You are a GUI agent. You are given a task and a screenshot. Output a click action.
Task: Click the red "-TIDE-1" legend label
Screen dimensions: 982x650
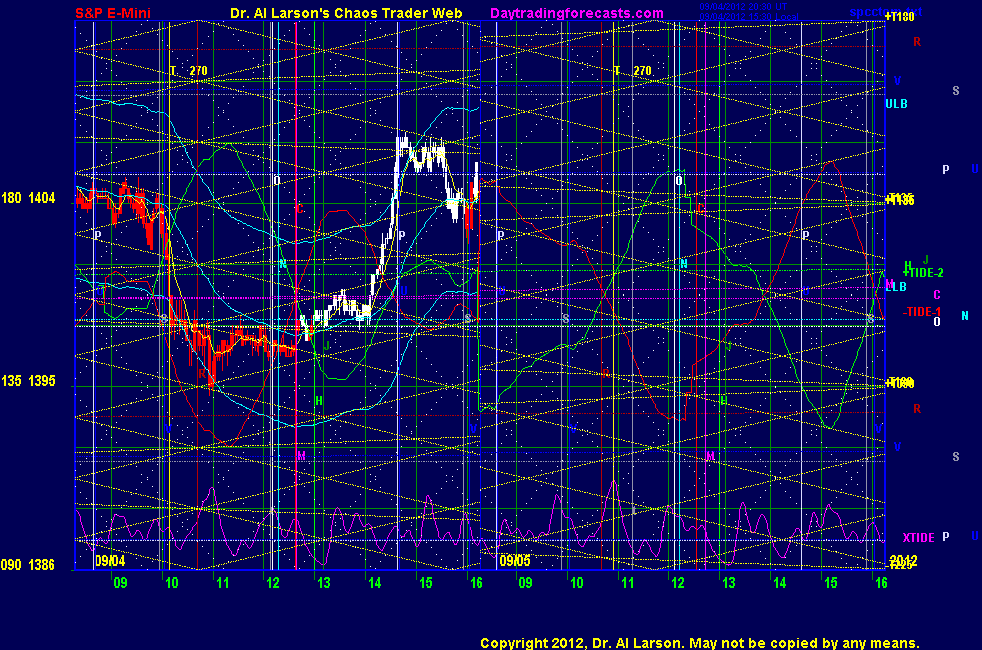pyautogui.click(x=922, y=312)
